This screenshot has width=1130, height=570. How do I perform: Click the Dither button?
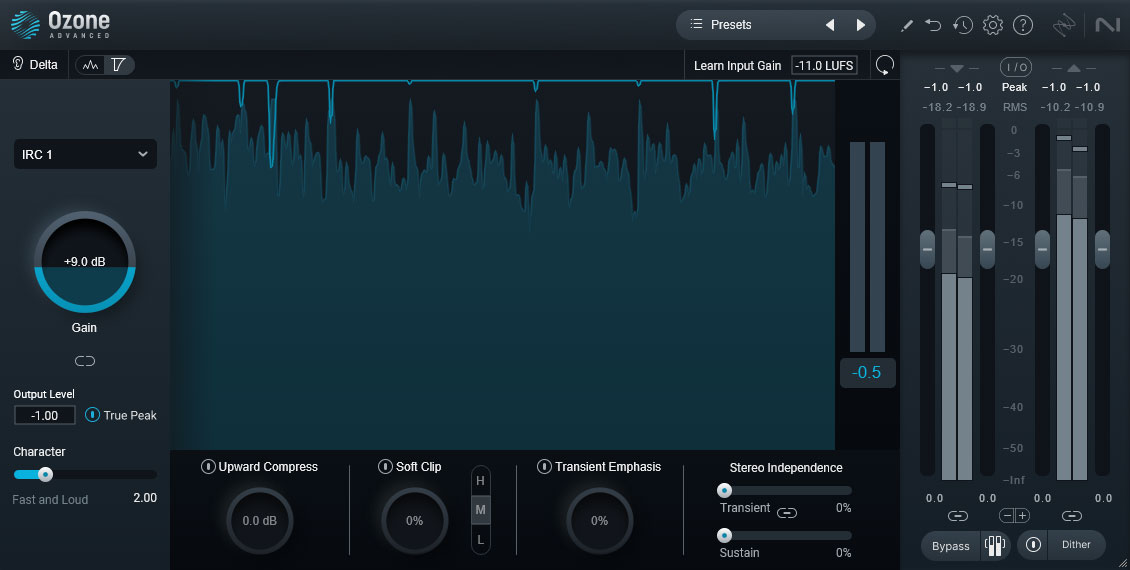point(1076,545)
